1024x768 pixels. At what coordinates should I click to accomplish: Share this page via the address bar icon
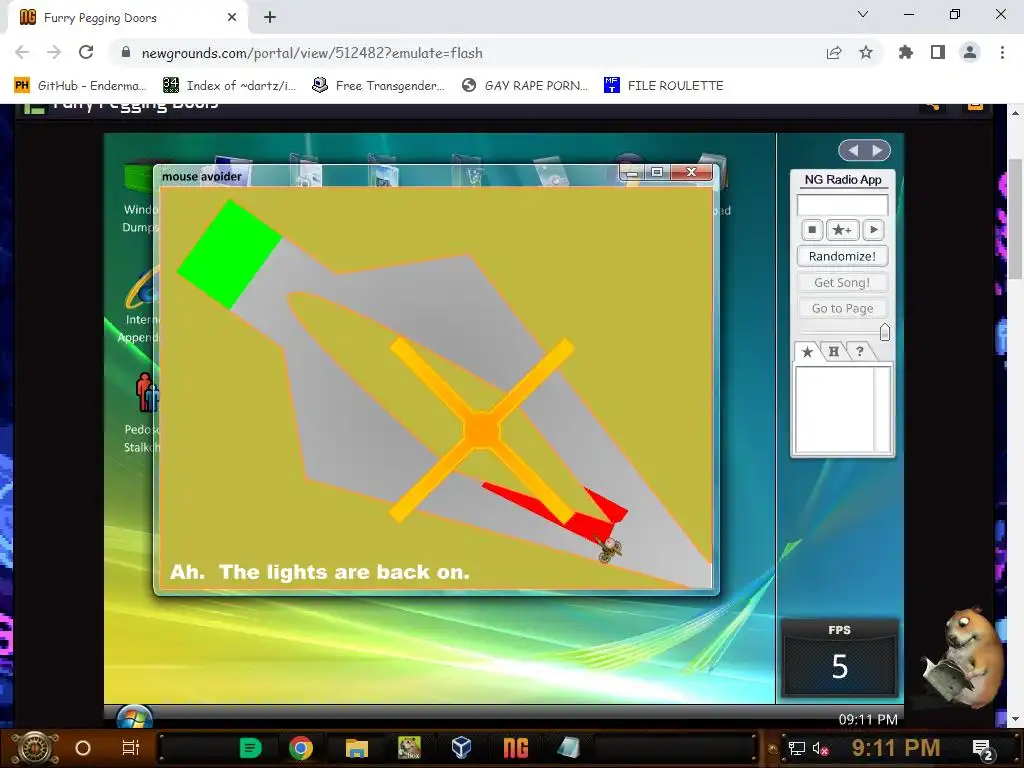click(834, 53)
